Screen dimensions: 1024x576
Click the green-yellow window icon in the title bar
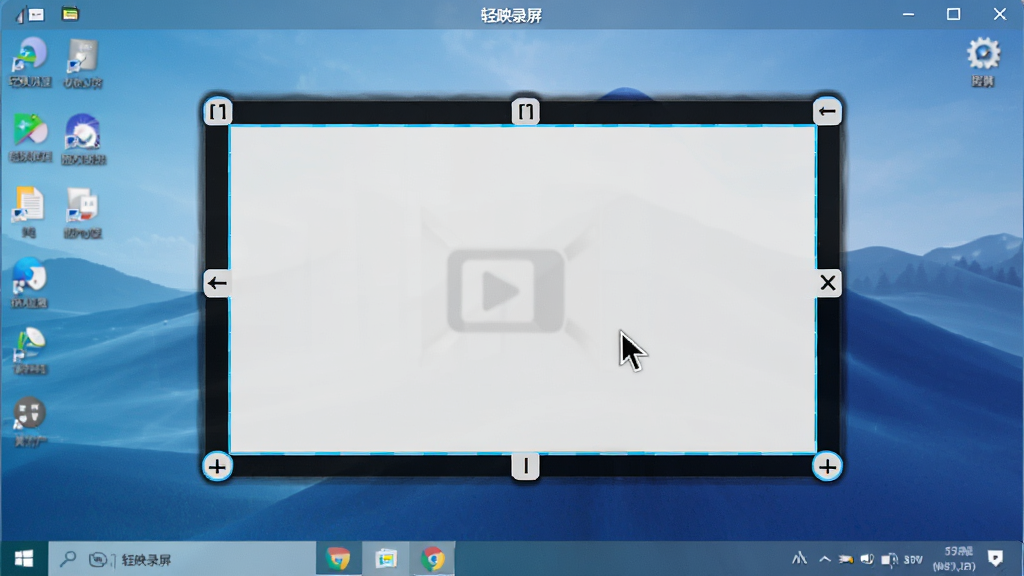point(70,14)
